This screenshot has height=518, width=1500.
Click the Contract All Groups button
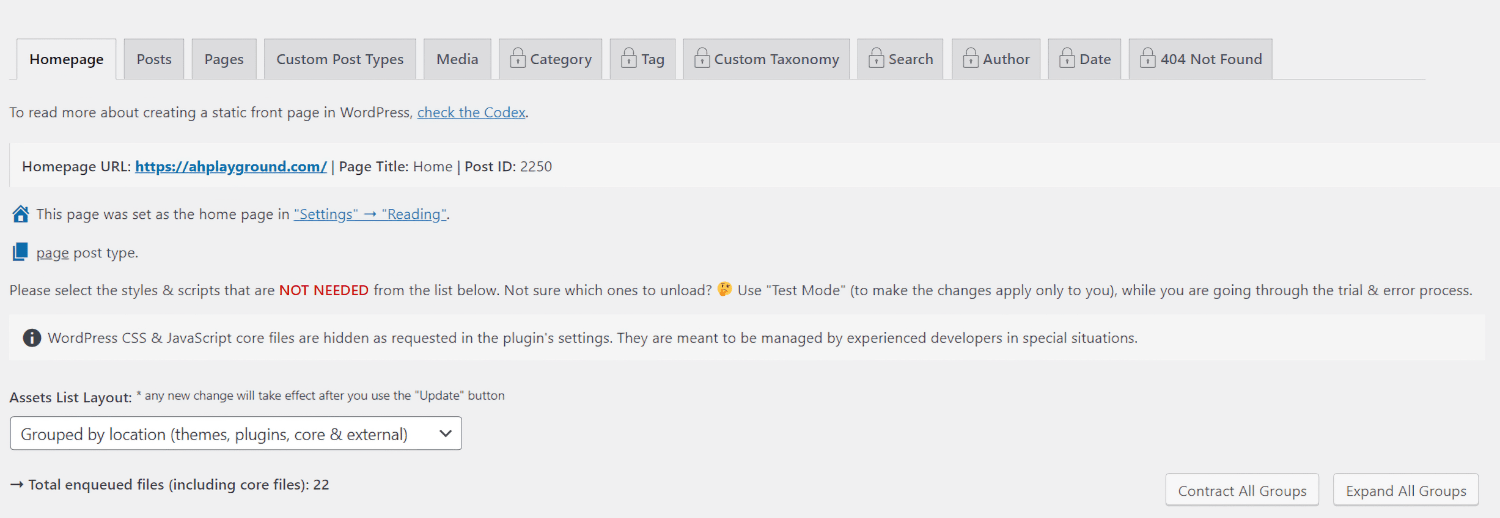tap(1242, 490)
